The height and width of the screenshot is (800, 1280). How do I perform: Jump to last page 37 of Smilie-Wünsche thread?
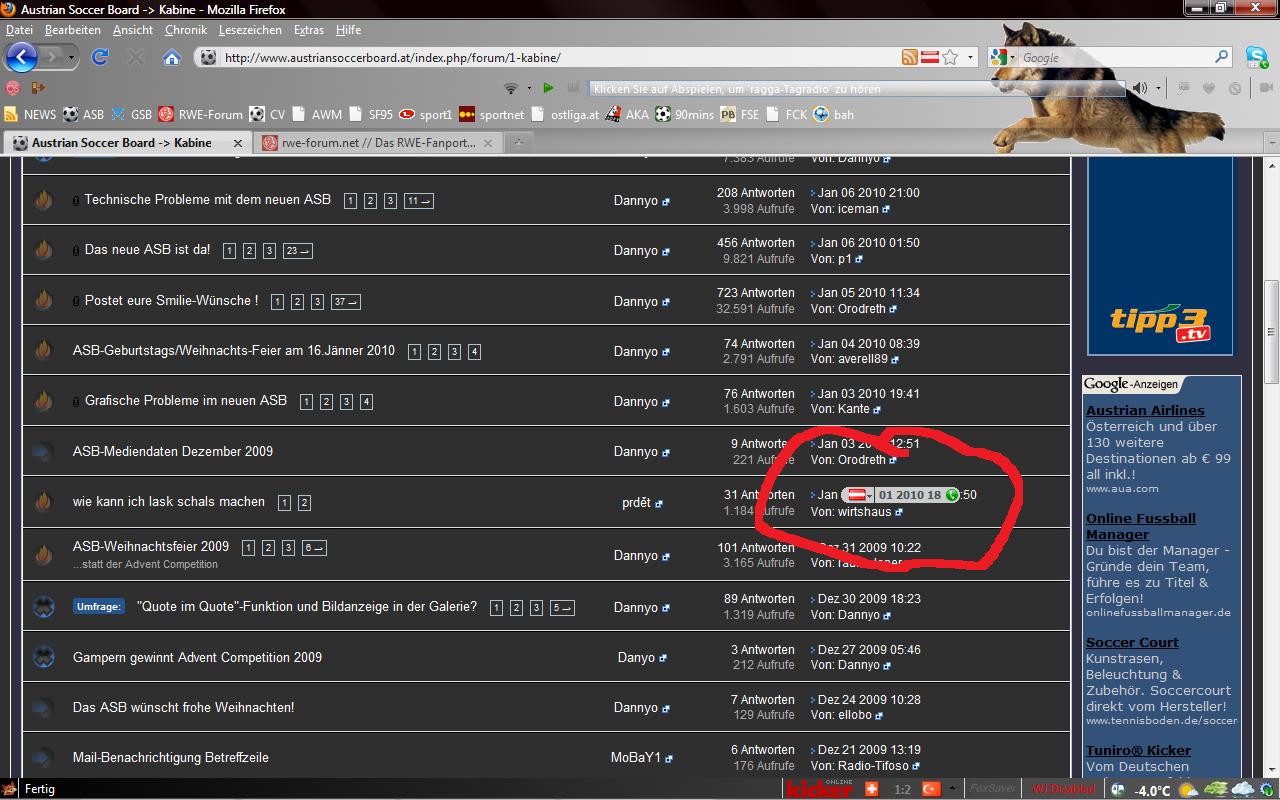point(346,302)
